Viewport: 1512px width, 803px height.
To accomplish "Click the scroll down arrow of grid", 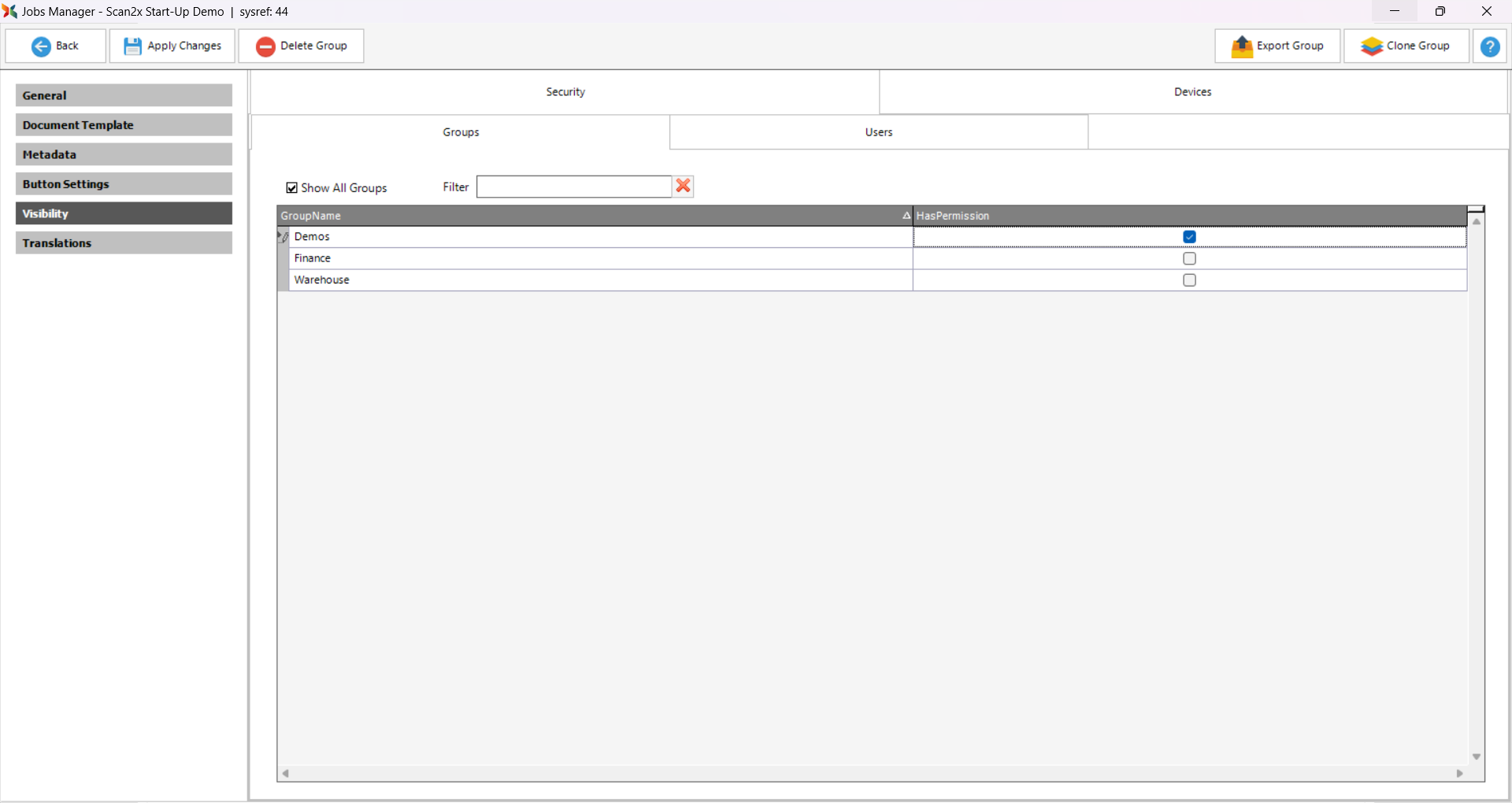I will pyautogui.click(x=1476, y=757).
